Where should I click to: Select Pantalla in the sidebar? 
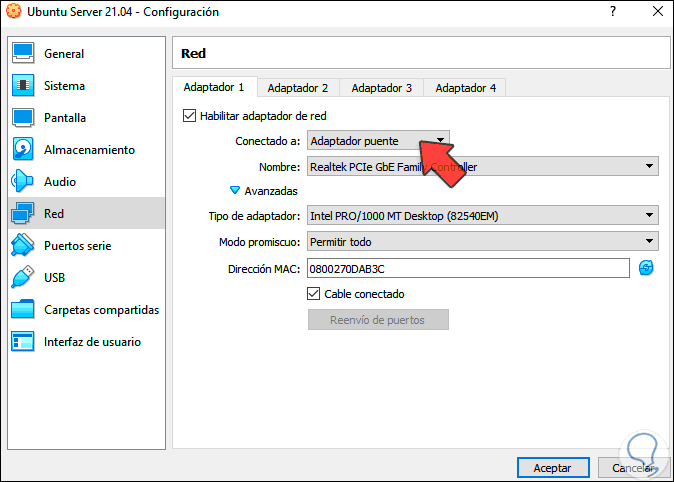point(86,117)
